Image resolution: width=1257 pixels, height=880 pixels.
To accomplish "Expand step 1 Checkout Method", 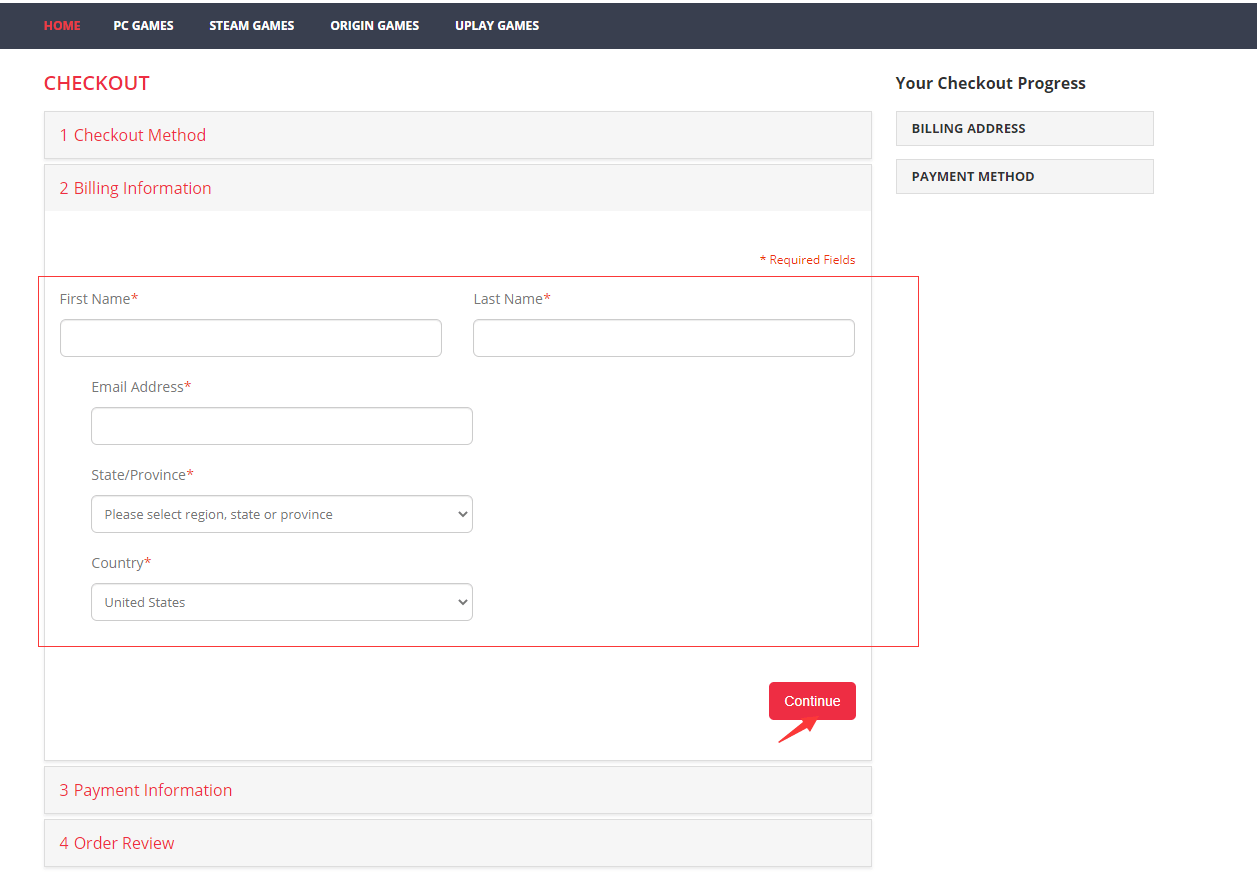I will [133, 135].
